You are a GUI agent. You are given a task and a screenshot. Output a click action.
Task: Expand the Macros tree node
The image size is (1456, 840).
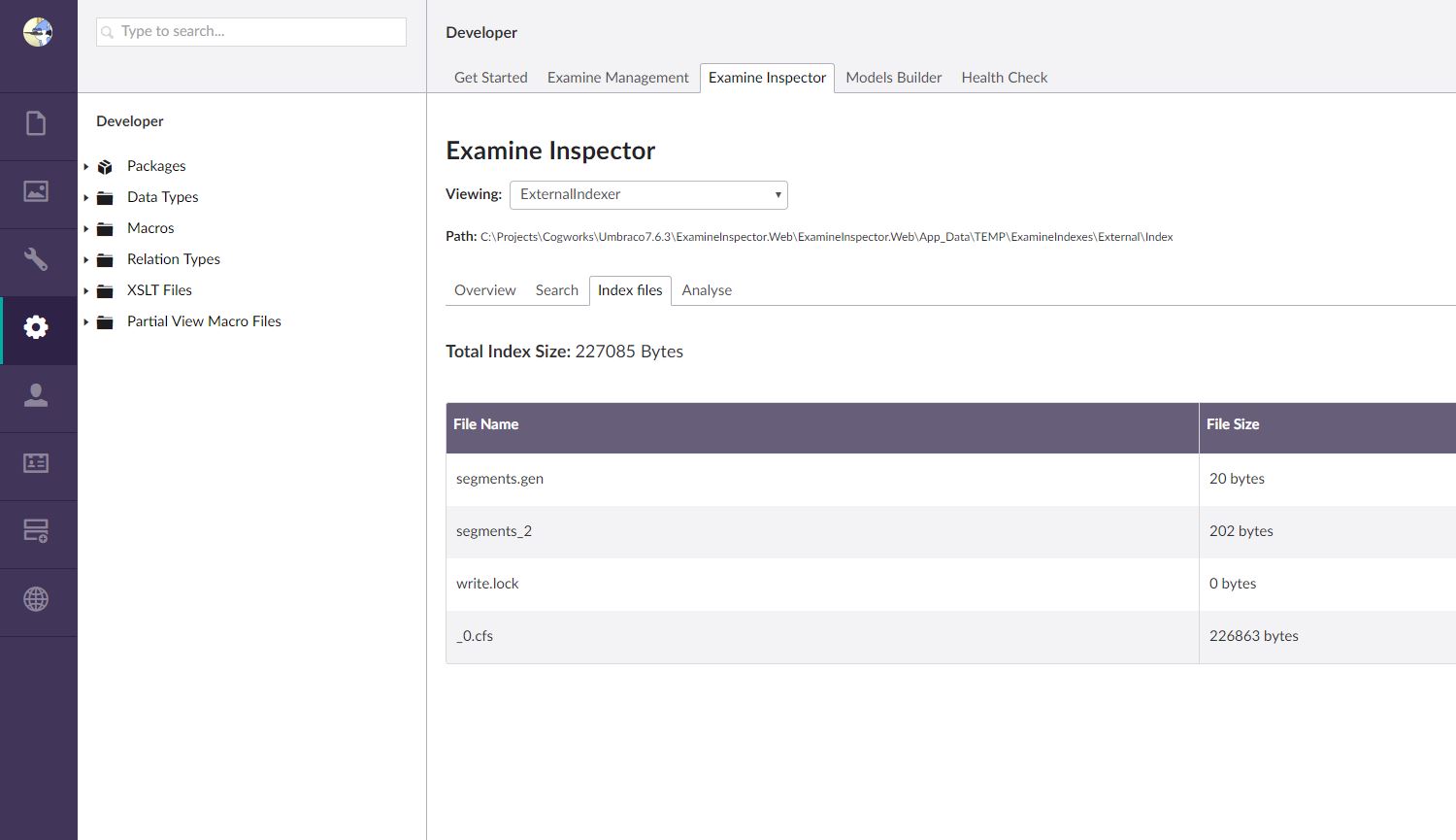86,229
